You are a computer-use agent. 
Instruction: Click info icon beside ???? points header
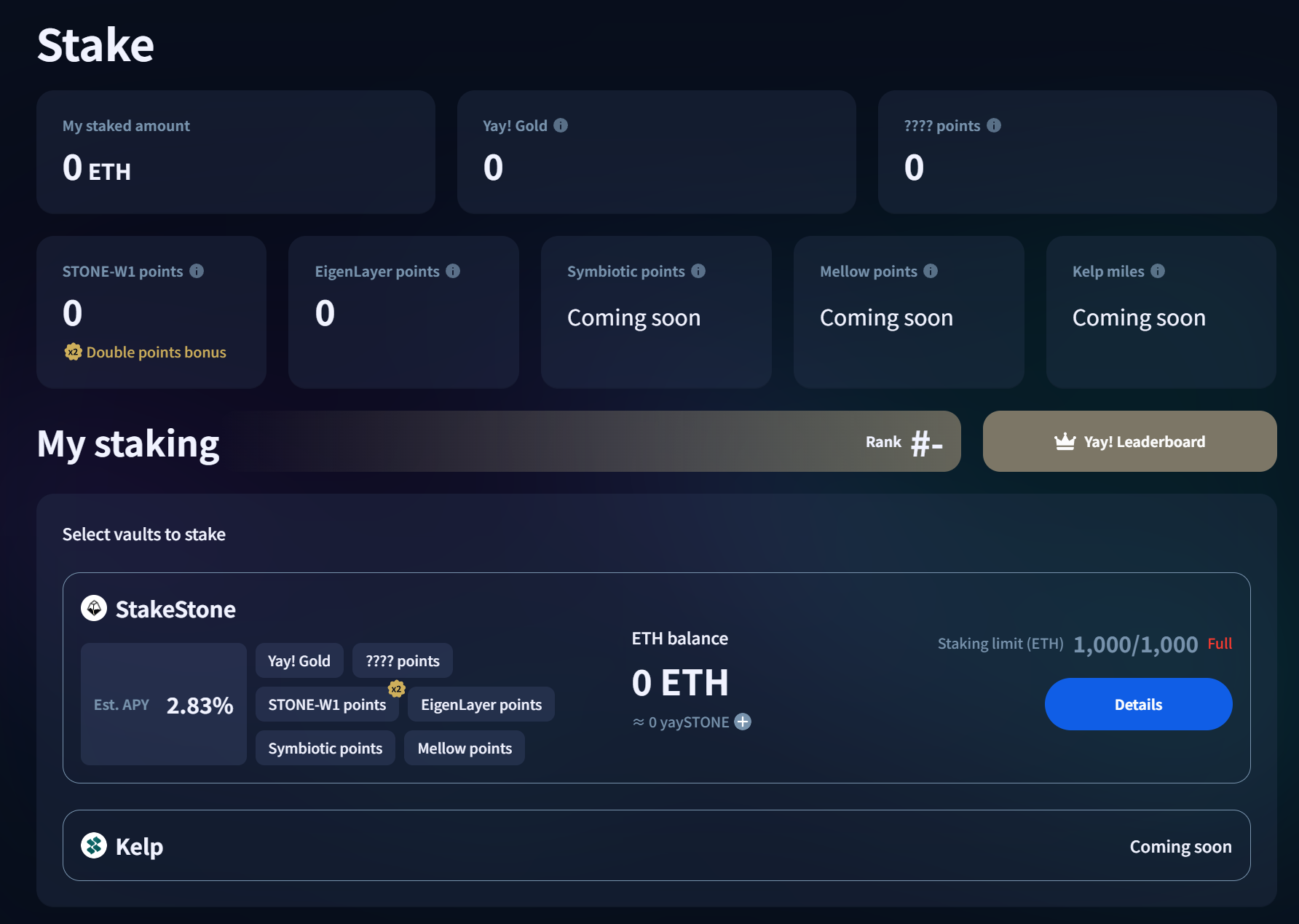point(993,125)
